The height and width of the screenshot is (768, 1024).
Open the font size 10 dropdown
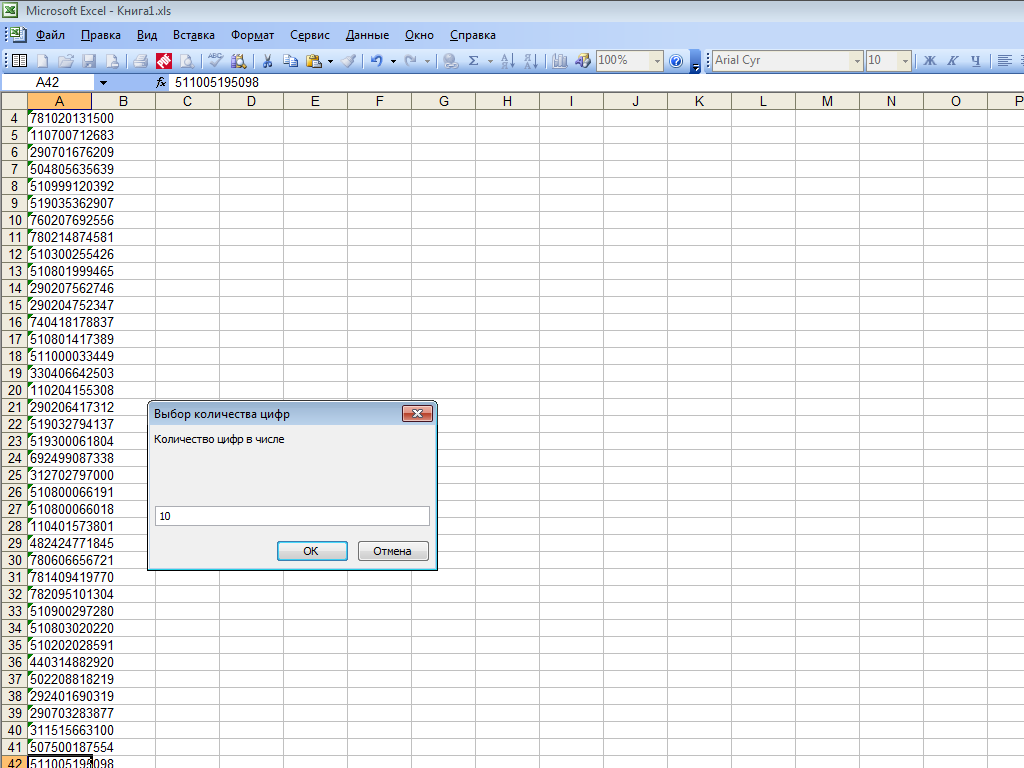click(x=905, y=61)
